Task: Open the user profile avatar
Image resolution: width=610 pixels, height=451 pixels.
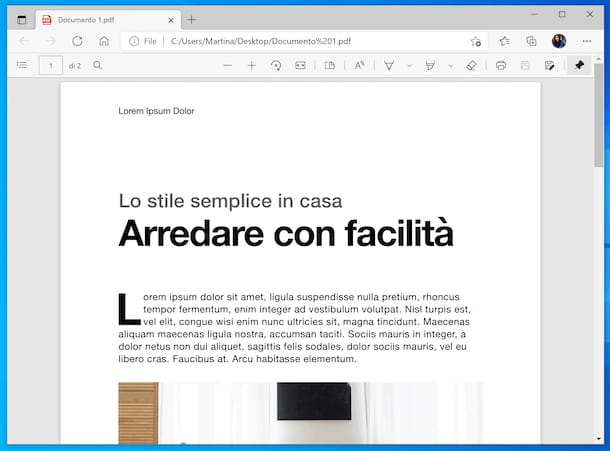Action: point(559,41)
